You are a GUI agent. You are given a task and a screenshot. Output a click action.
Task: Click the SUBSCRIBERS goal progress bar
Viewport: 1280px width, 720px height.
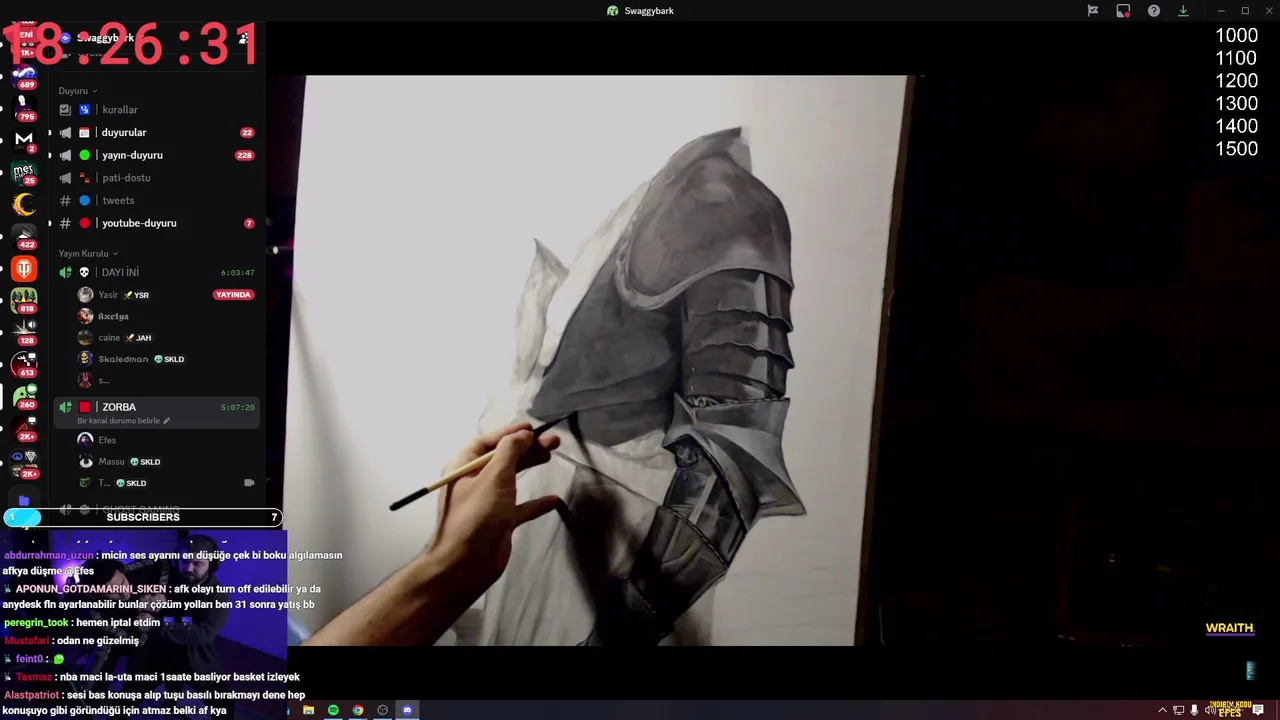pyautogui.click(x=143, y=517)
